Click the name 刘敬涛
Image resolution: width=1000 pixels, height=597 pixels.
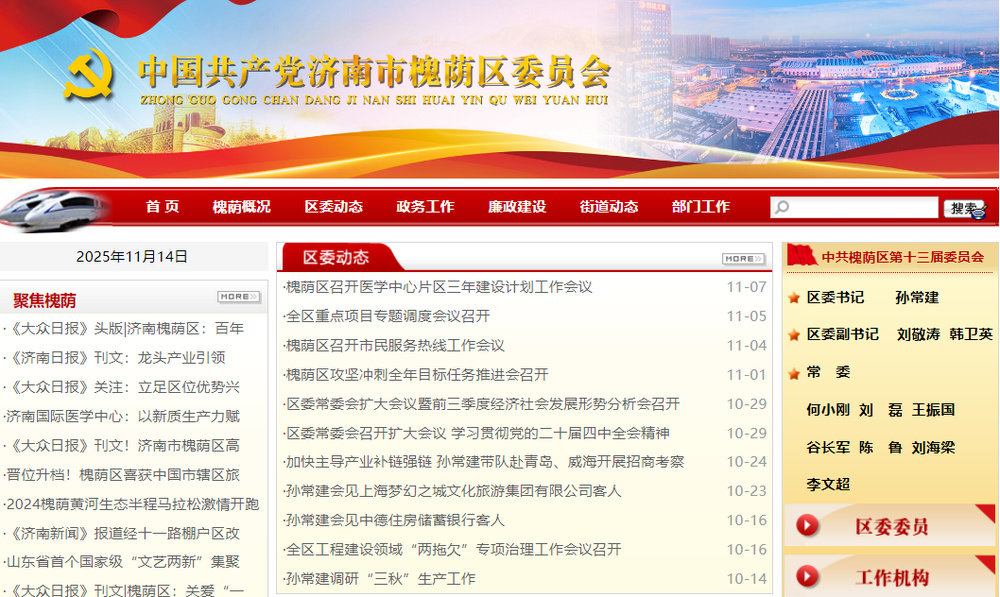918,334
